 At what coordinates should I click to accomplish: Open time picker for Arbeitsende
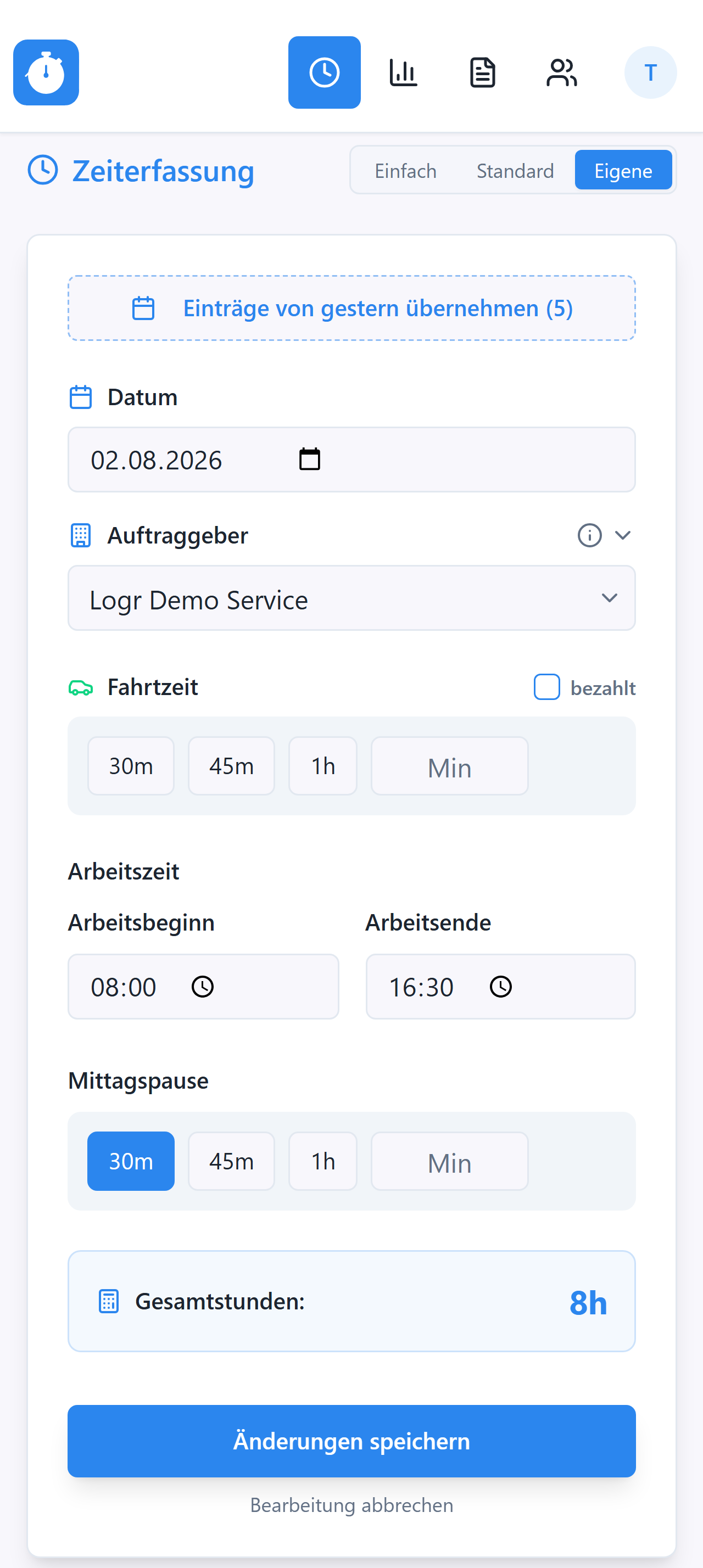click(501, 987)
